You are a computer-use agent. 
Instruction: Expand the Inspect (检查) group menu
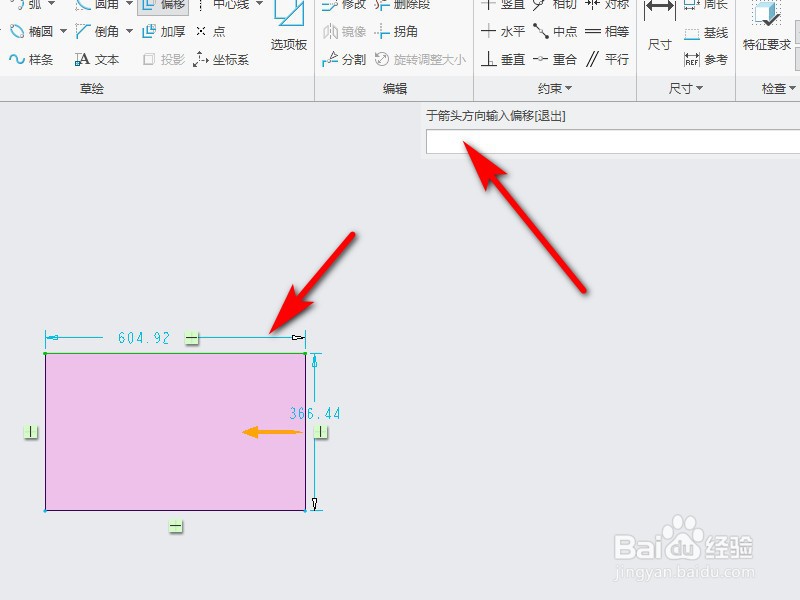click(779, 88)
